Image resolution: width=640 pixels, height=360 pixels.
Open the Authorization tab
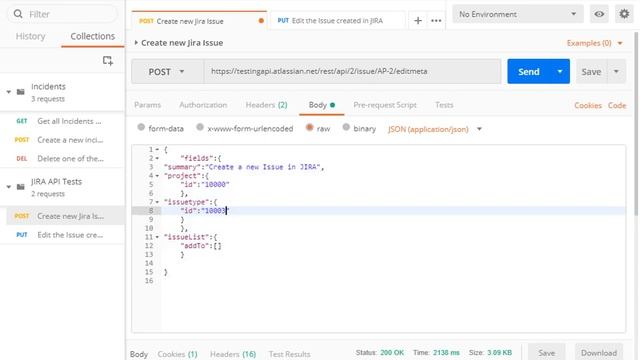[x=203, y=105]
